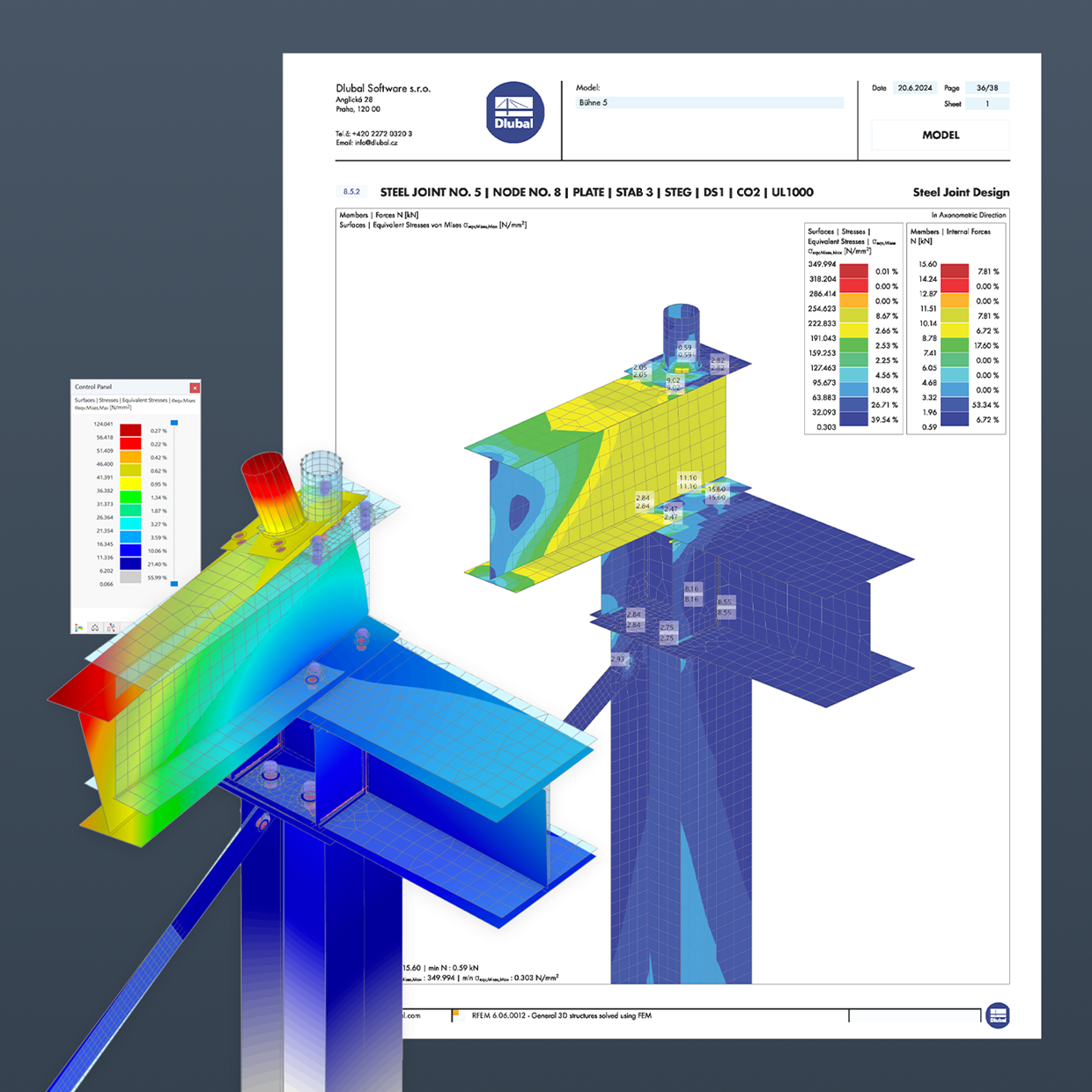This screenshot has width=1092, height=1092.
Task: Select the gray 55.99 % legend swatch
Action: coord(130,576)
